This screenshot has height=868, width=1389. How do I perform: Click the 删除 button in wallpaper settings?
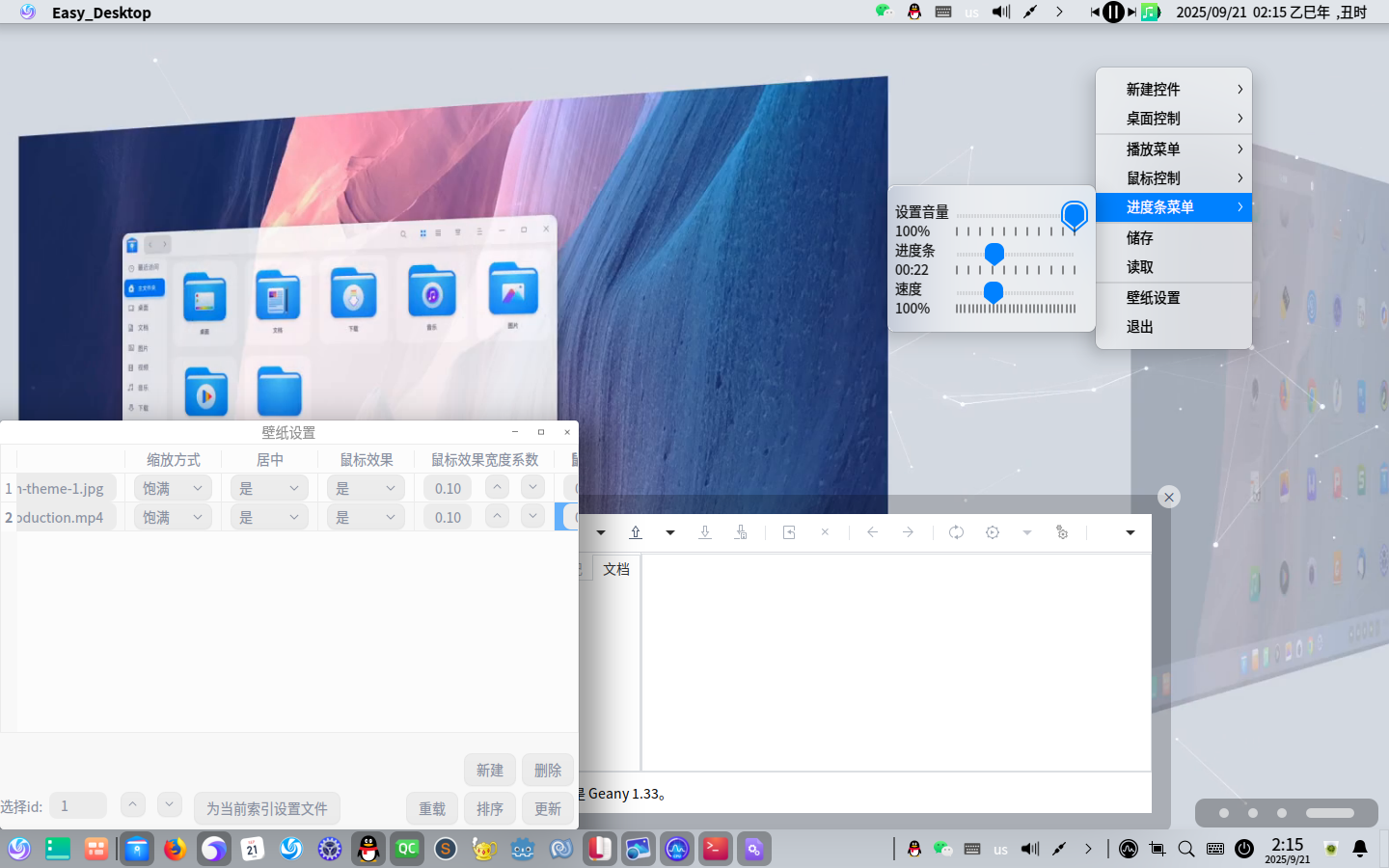coord(548,770)
